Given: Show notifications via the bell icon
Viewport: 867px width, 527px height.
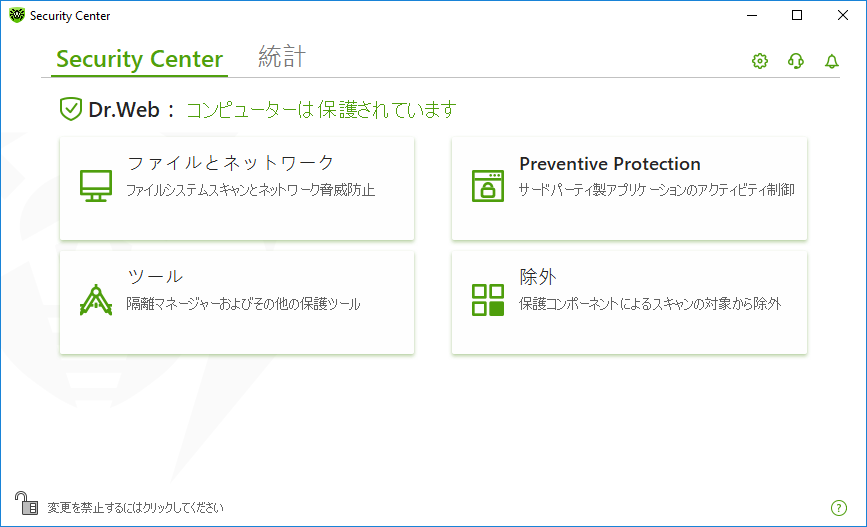Looking at the screenshot, I should point(832,61).
